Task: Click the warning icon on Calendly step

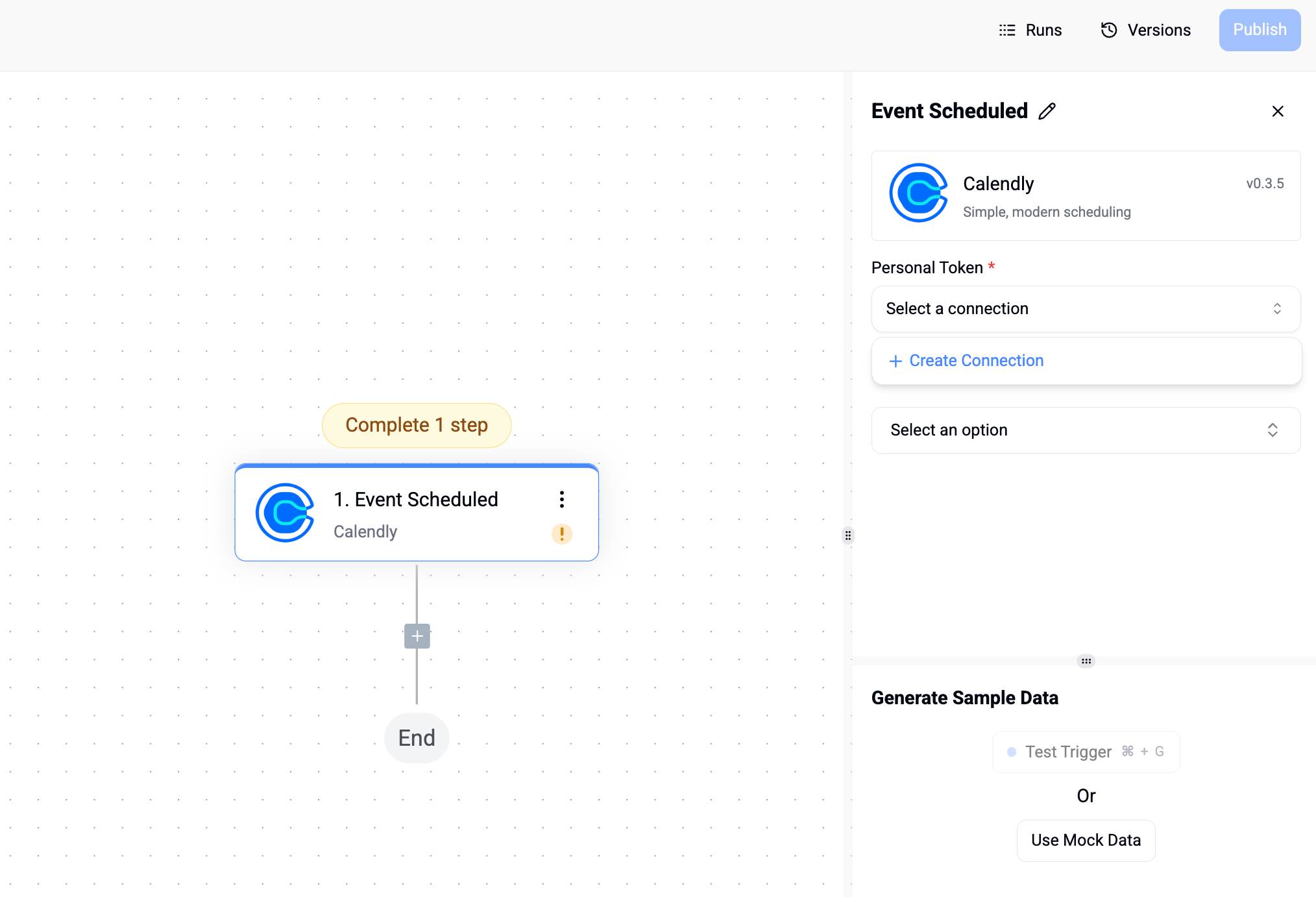Action: tap(562, 533)
